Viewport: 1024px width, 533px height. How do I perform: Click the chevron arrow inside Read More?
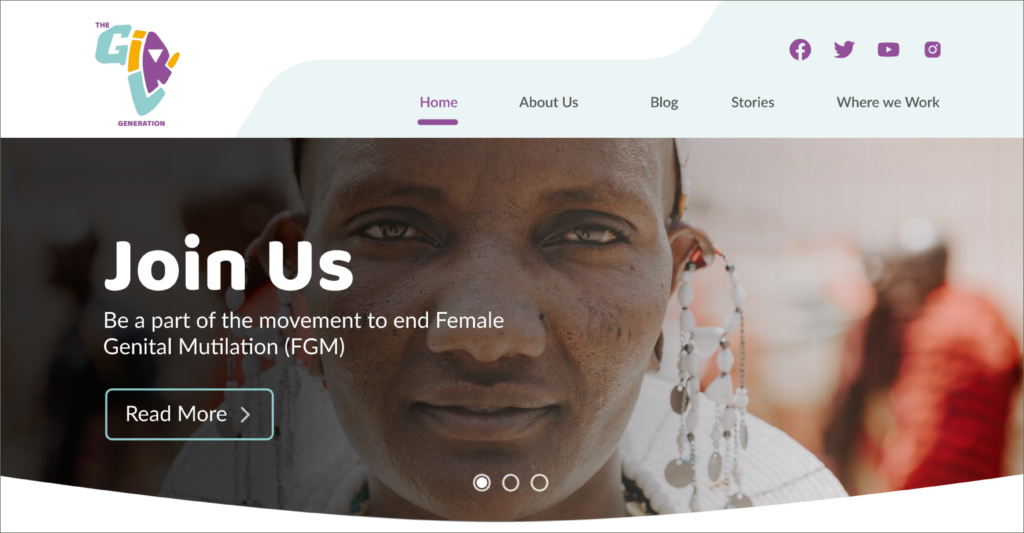[x=246, y=414]
